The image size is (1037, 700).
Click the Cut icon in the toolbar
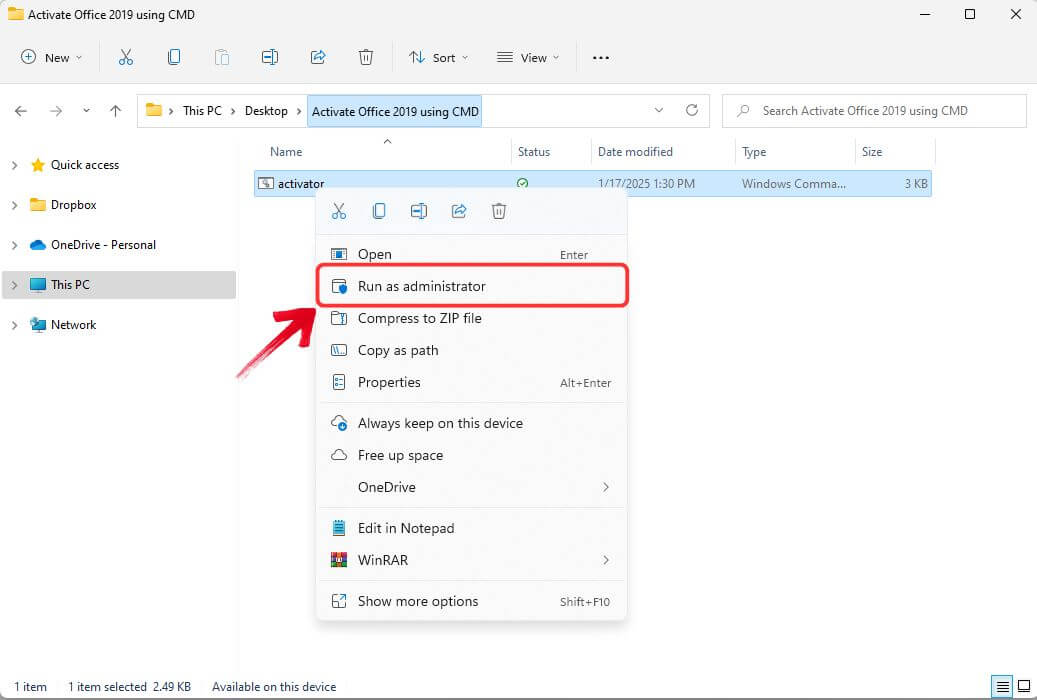[x=126, y=58]
